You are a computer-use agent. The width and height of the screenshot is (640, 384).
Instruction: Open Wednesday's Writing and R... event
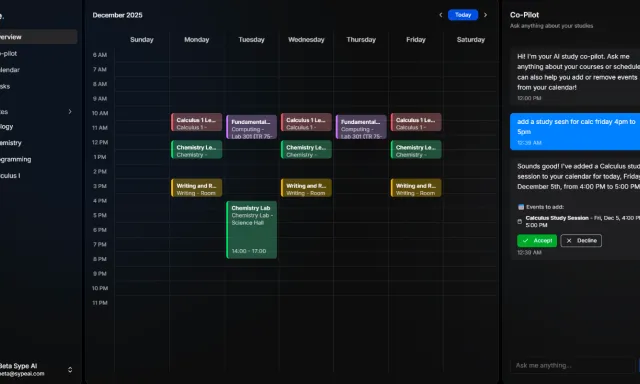tap(306, 188)
